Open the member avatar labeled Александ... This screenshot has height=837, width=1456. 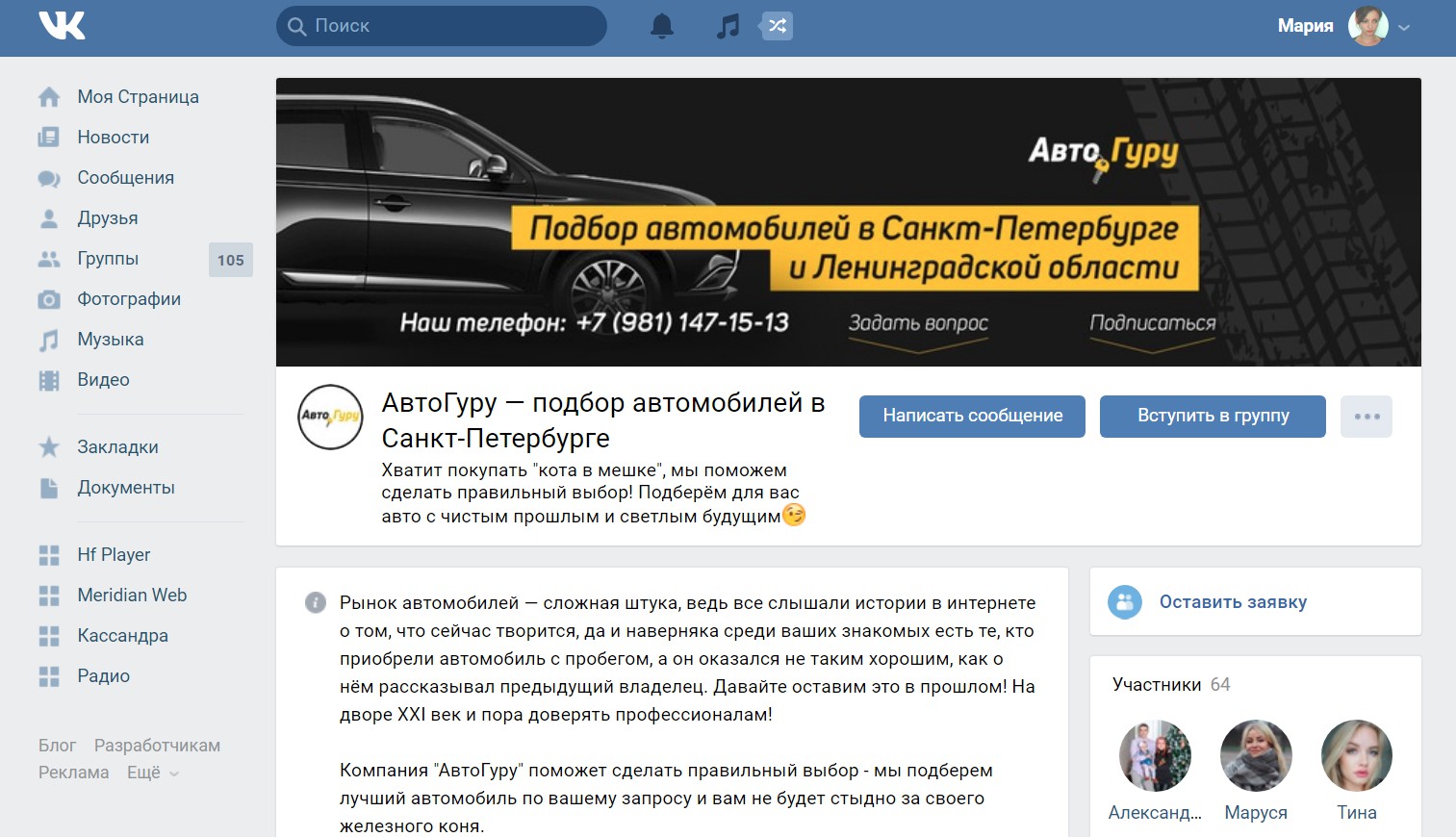[1155, 756]
